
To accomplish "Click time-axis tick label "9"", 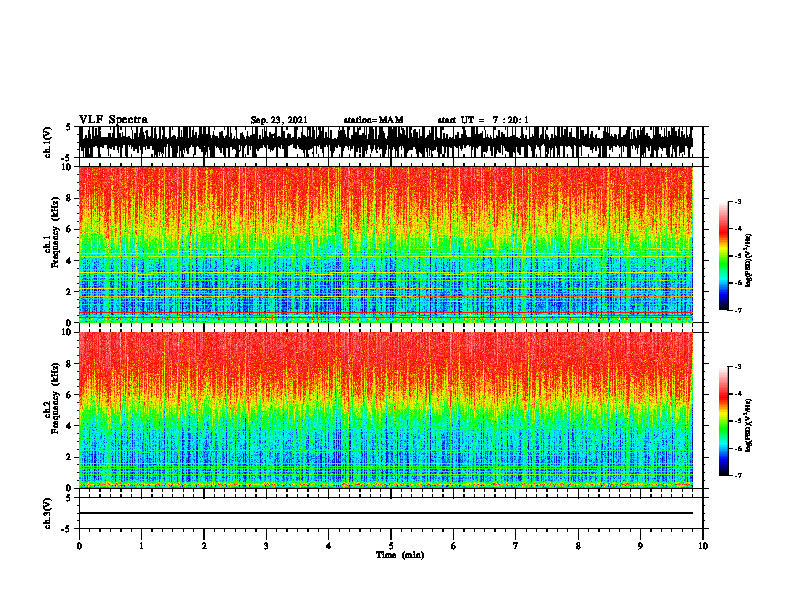I will tap(640, 546).
